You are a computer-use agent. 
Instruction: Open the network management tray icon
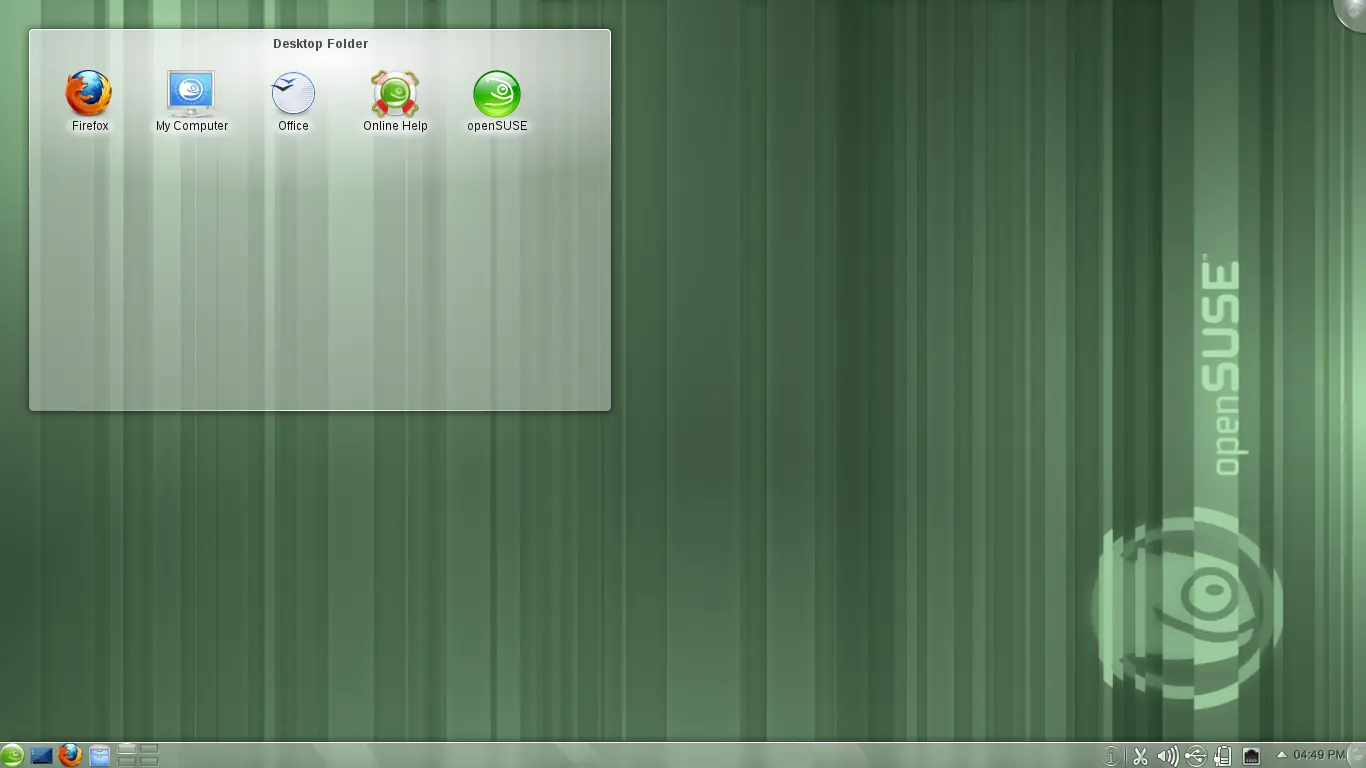pyautogui.click(x=1251, y=756)
